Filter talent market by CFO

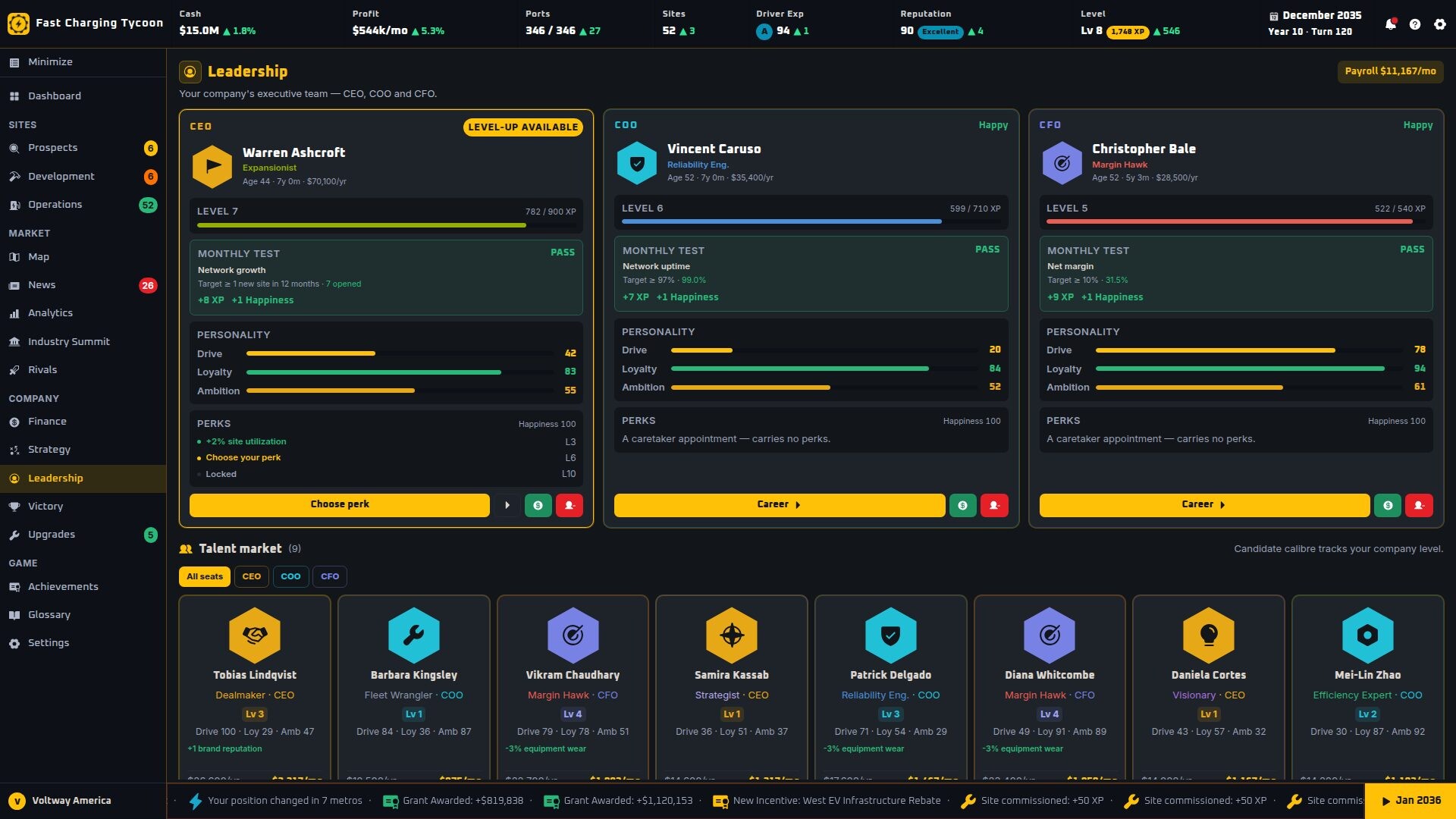click(330, 577)
